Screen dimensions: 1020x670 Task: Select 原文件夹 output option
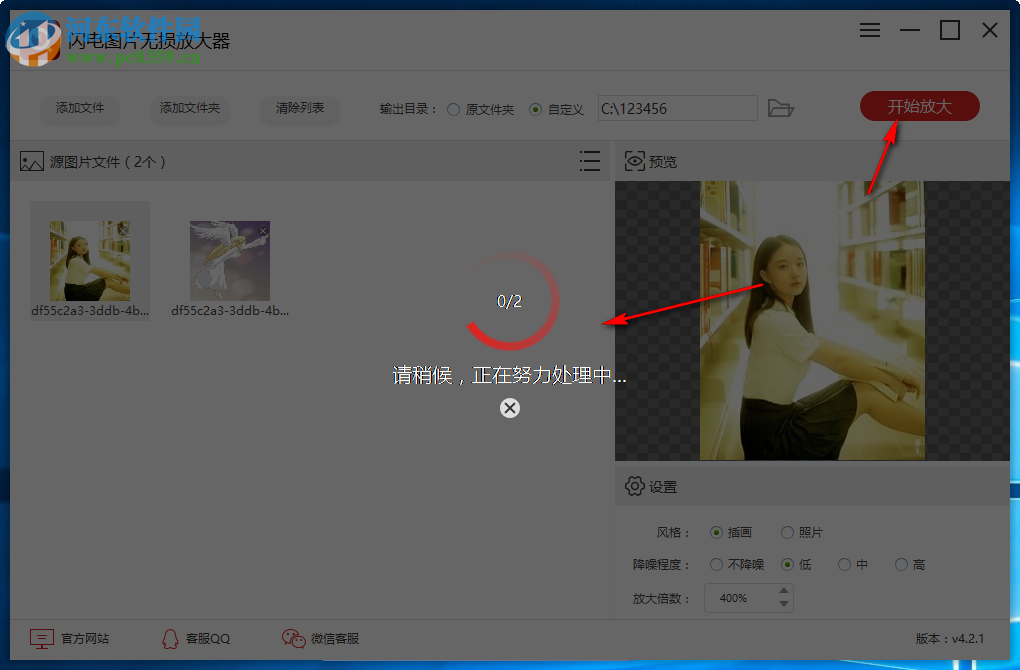coord(481,109)
